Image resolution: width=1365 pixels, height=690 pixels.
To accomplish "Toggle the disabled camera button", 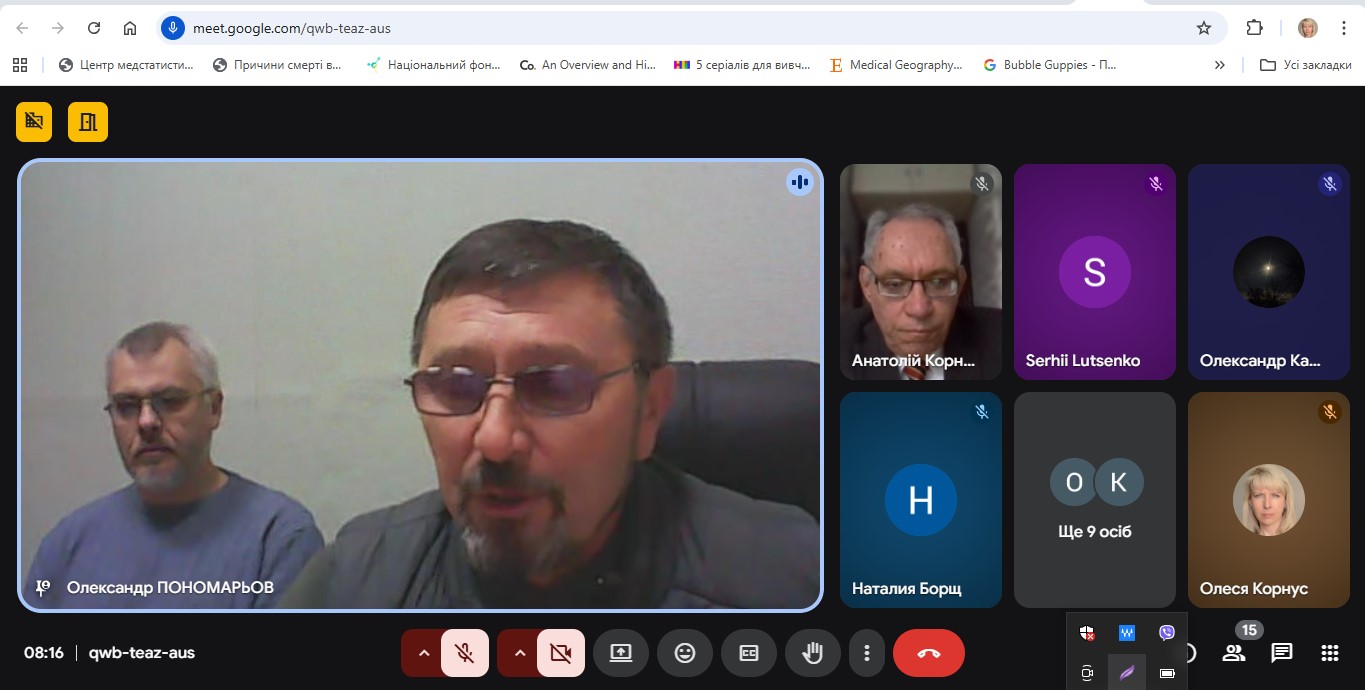I will 560,653.
